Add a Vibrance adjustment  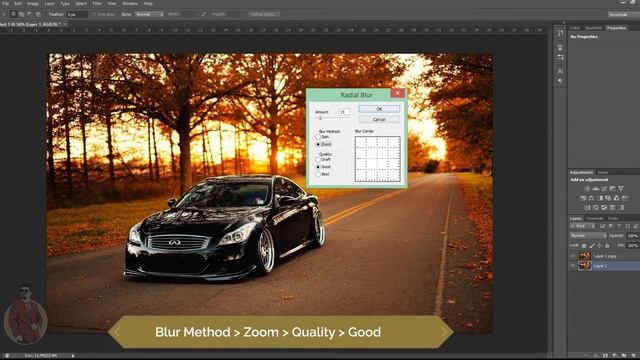(x=621, y=189)
